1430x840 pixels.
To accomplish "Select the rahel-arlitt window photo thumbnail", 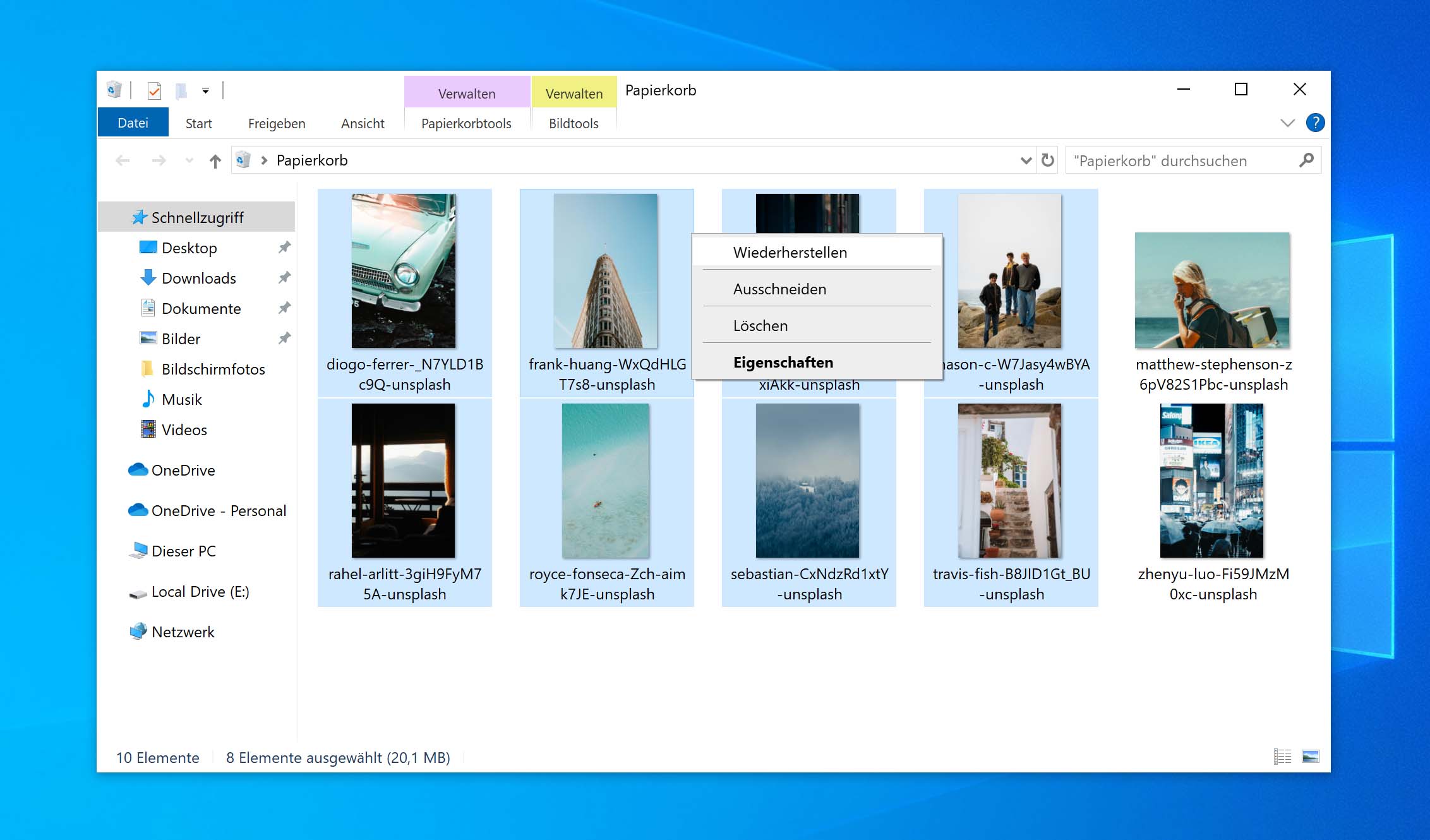I will (x=404, y=481).
